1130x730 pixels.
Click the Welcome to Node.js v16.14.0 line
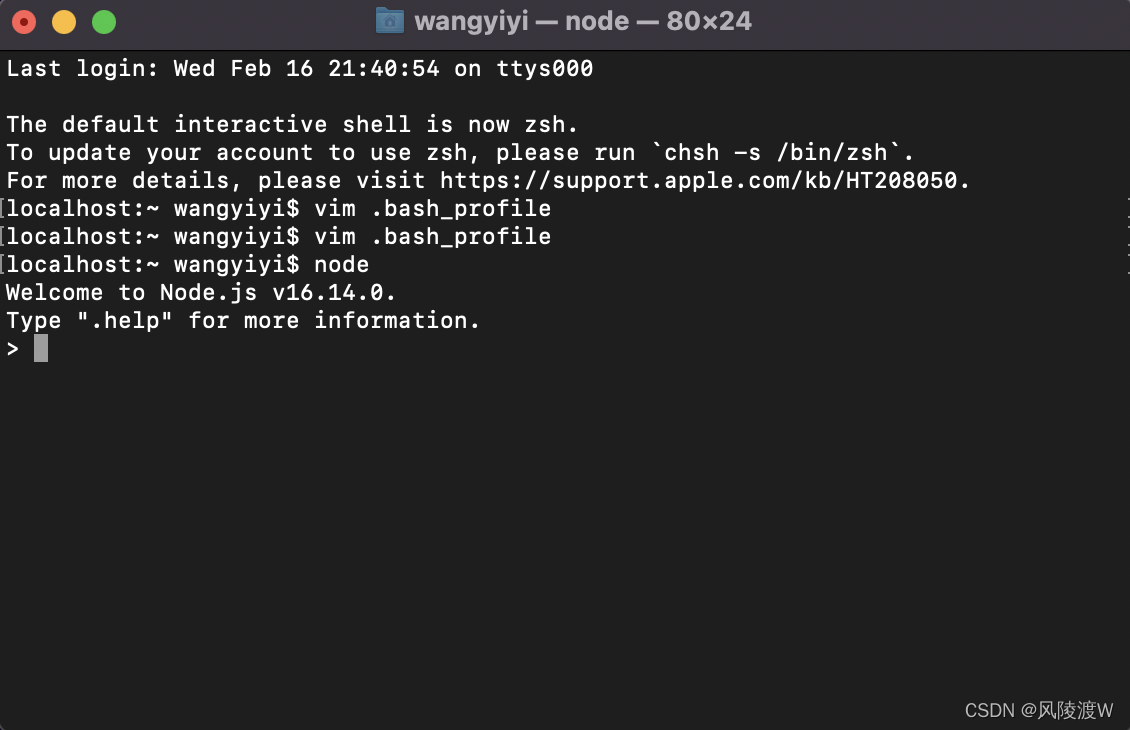point(201,293)
